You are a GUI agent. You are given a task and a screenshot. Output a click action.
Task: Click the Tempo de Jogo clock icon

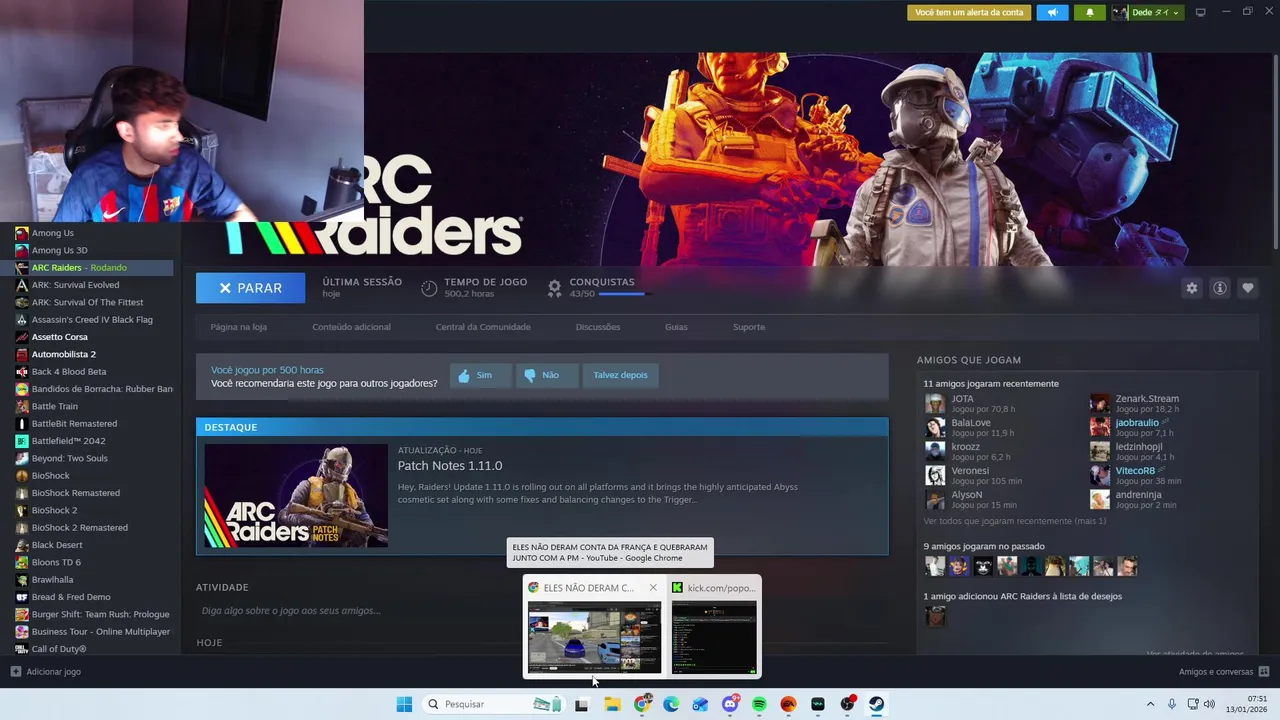click(429, 288)
